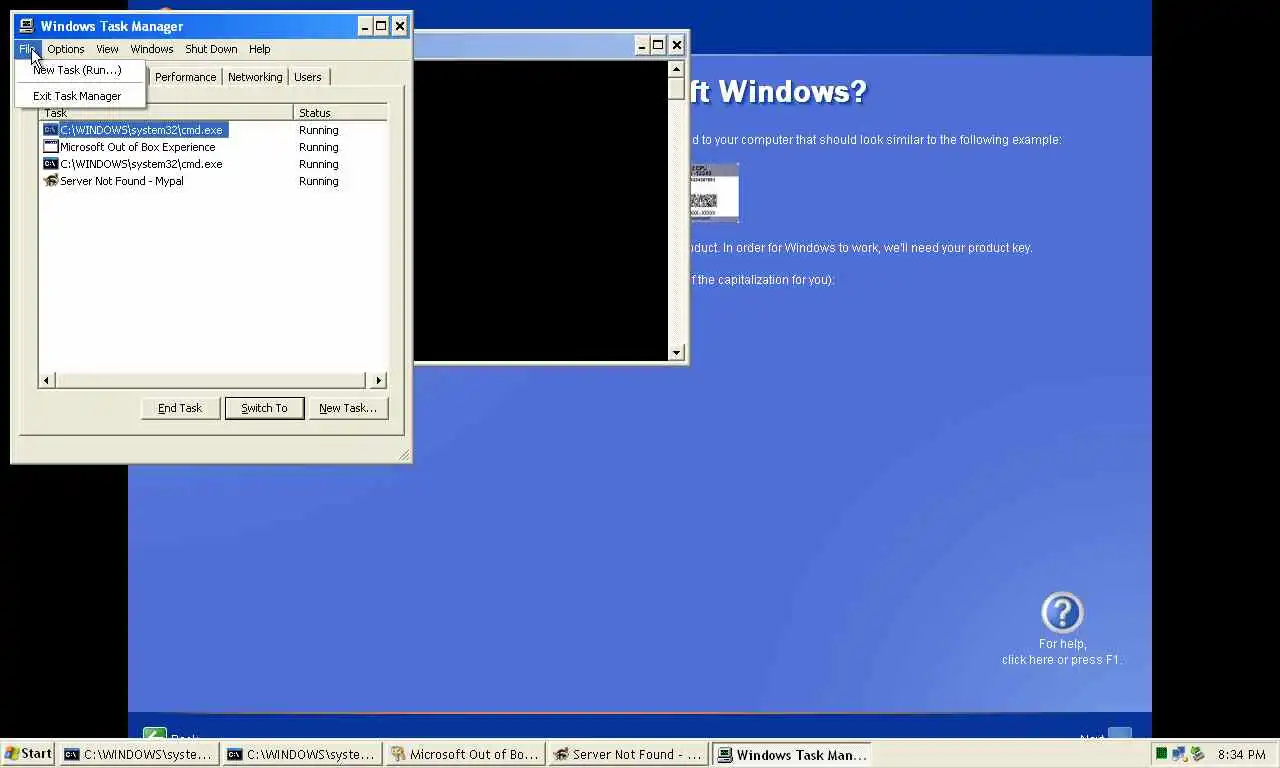
Task: Click the Switch To button
Action: click(x=264, y=408)
